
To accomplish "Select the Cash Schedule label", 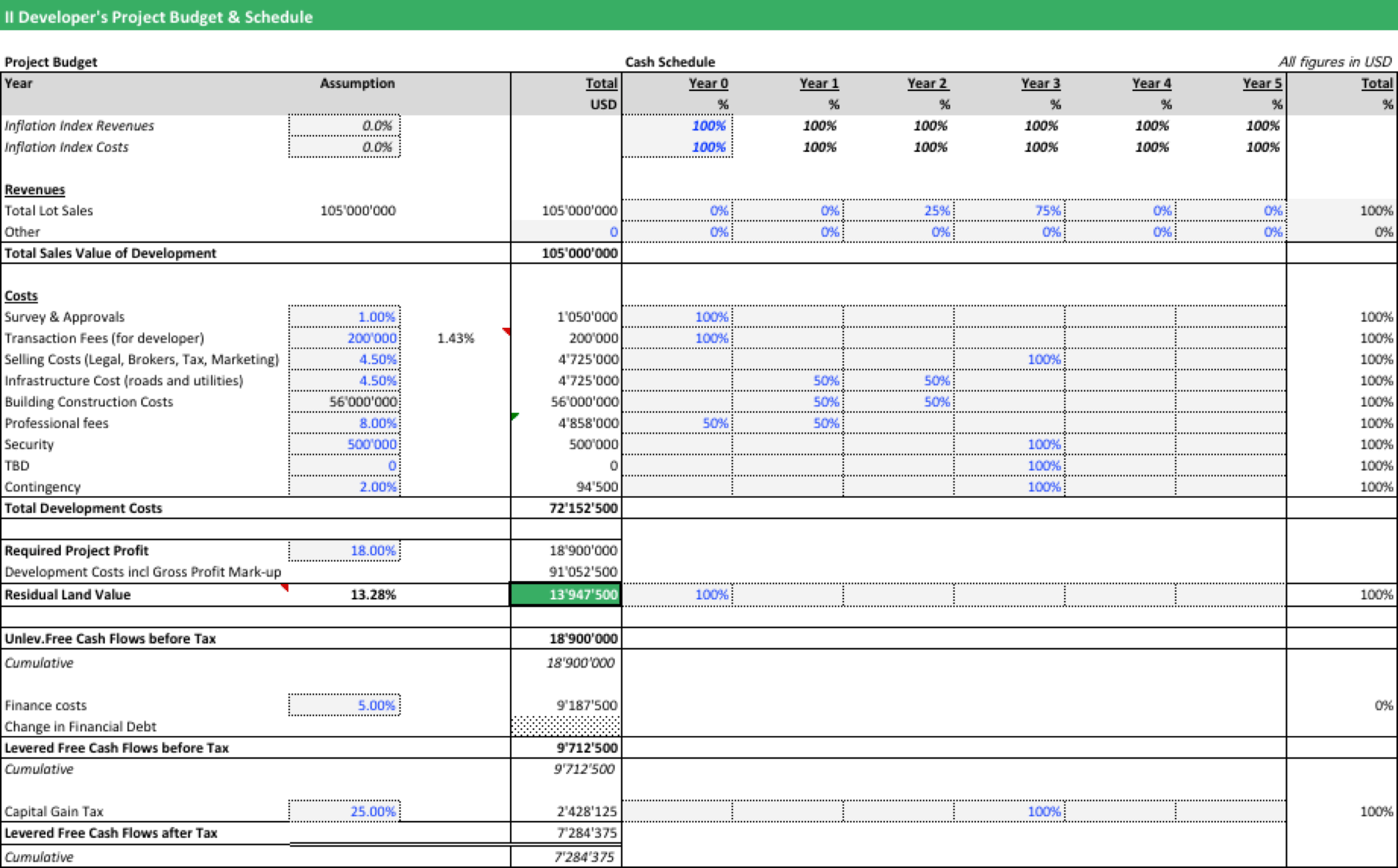I will coord(670,62).
